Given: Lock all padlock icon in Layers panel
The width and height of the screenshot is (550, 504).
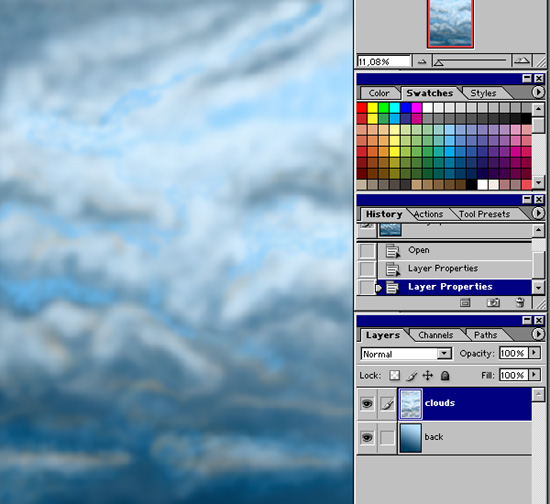Looking at the screenshot, I should 445,376.
